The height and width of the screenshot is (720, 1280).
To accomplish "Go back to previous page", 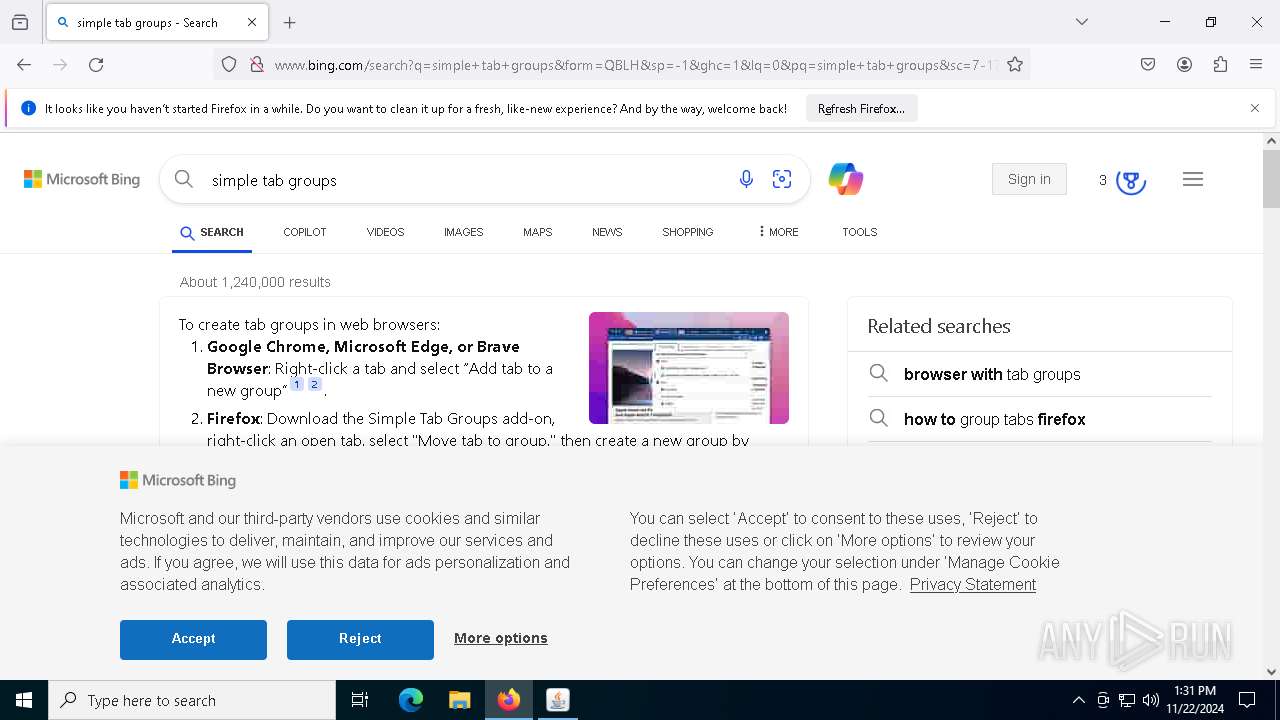I will [24, 64].
